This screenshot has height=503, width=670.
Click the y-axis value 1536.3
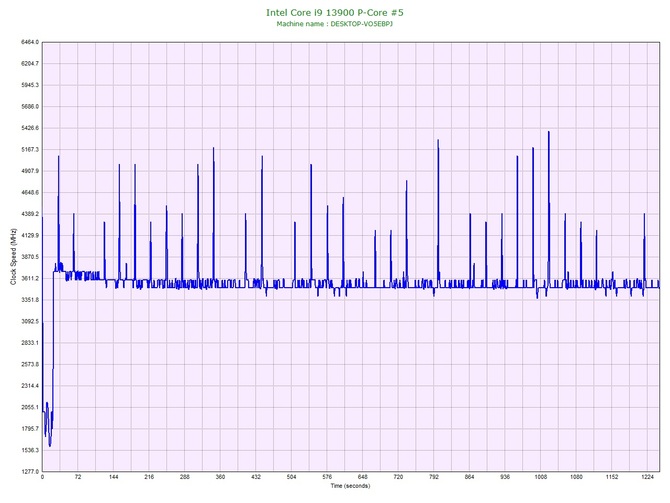click(30, 450)
